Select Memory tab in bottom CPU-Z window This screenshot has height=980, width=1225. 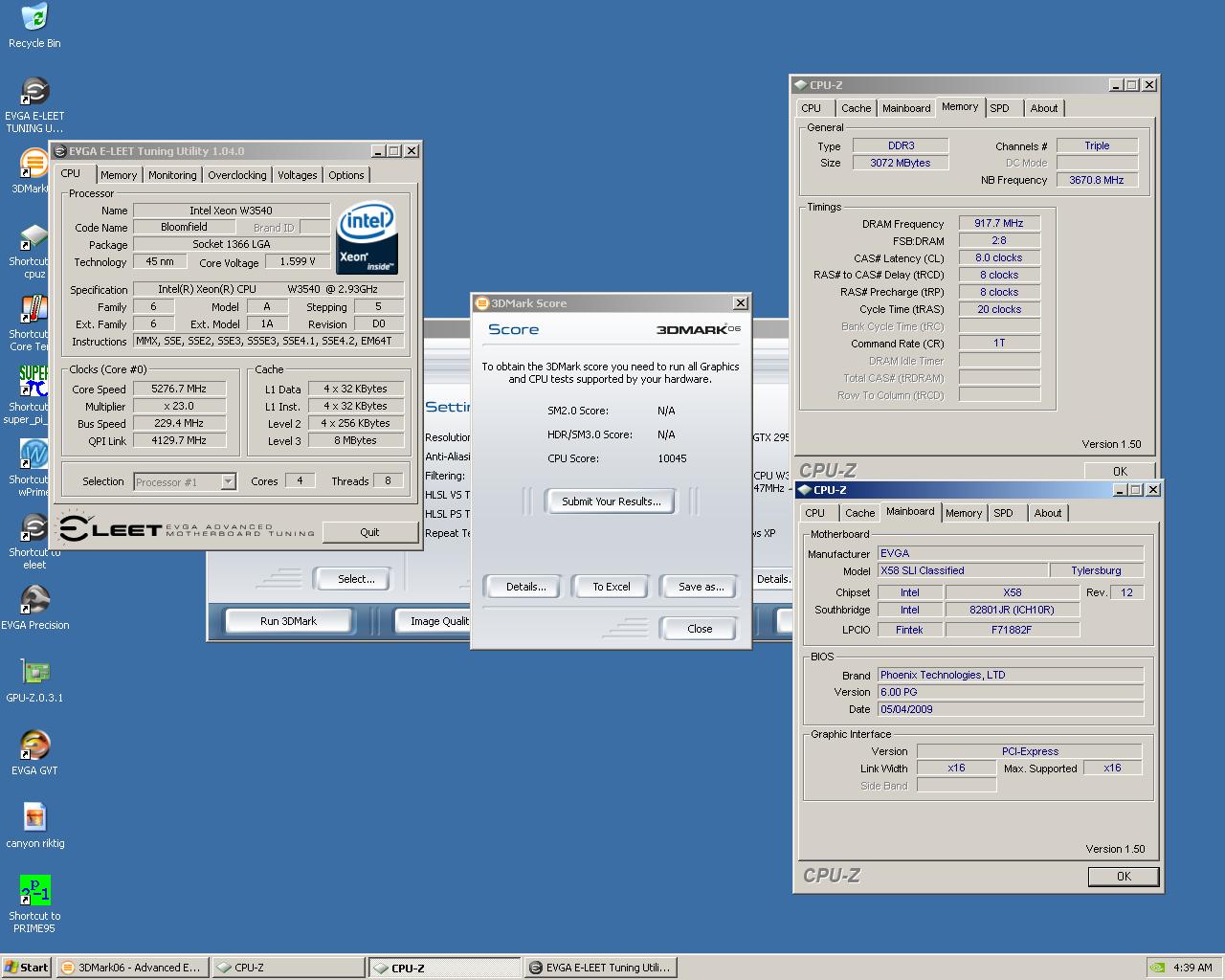point(964,513)
